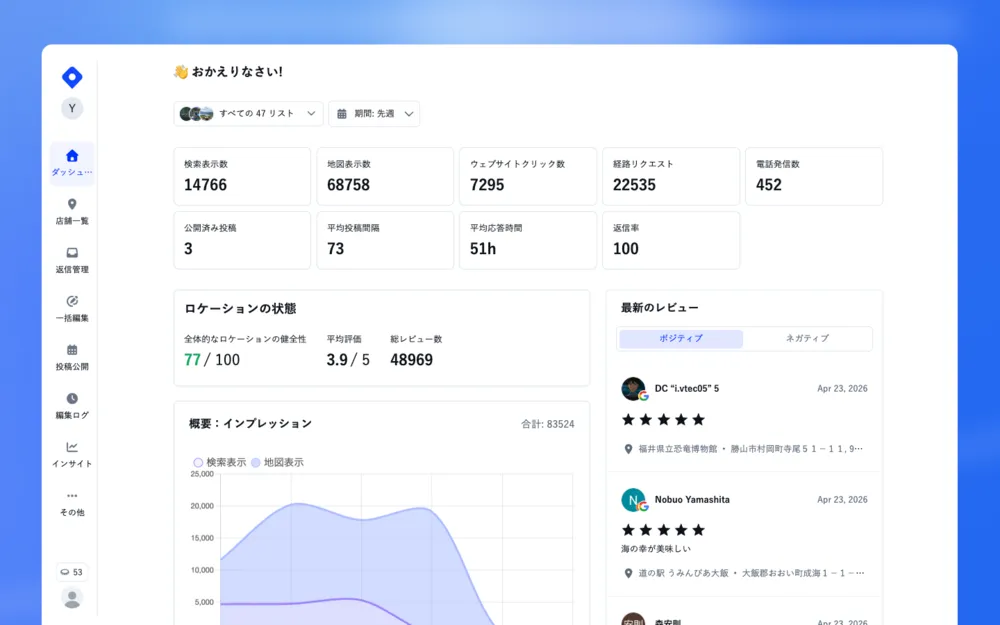
Task: Click 最新のレビュー heading
Action: (659, 307)
